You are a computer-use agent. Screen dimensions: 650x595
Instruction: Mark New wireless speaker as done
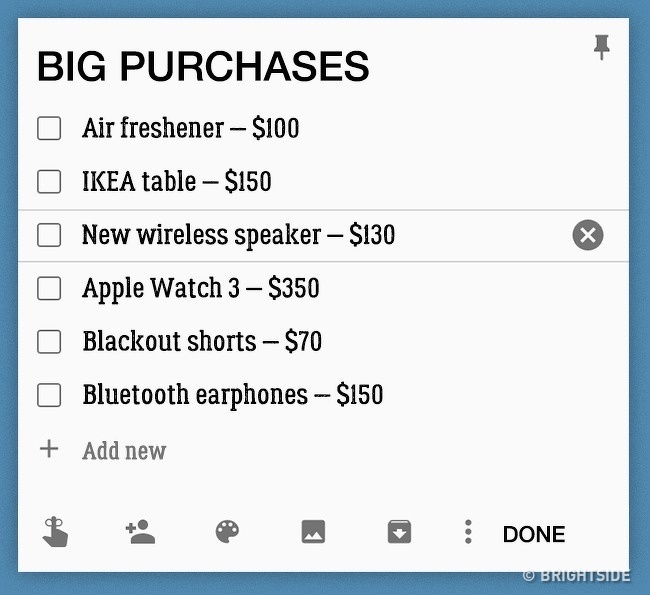49,235
